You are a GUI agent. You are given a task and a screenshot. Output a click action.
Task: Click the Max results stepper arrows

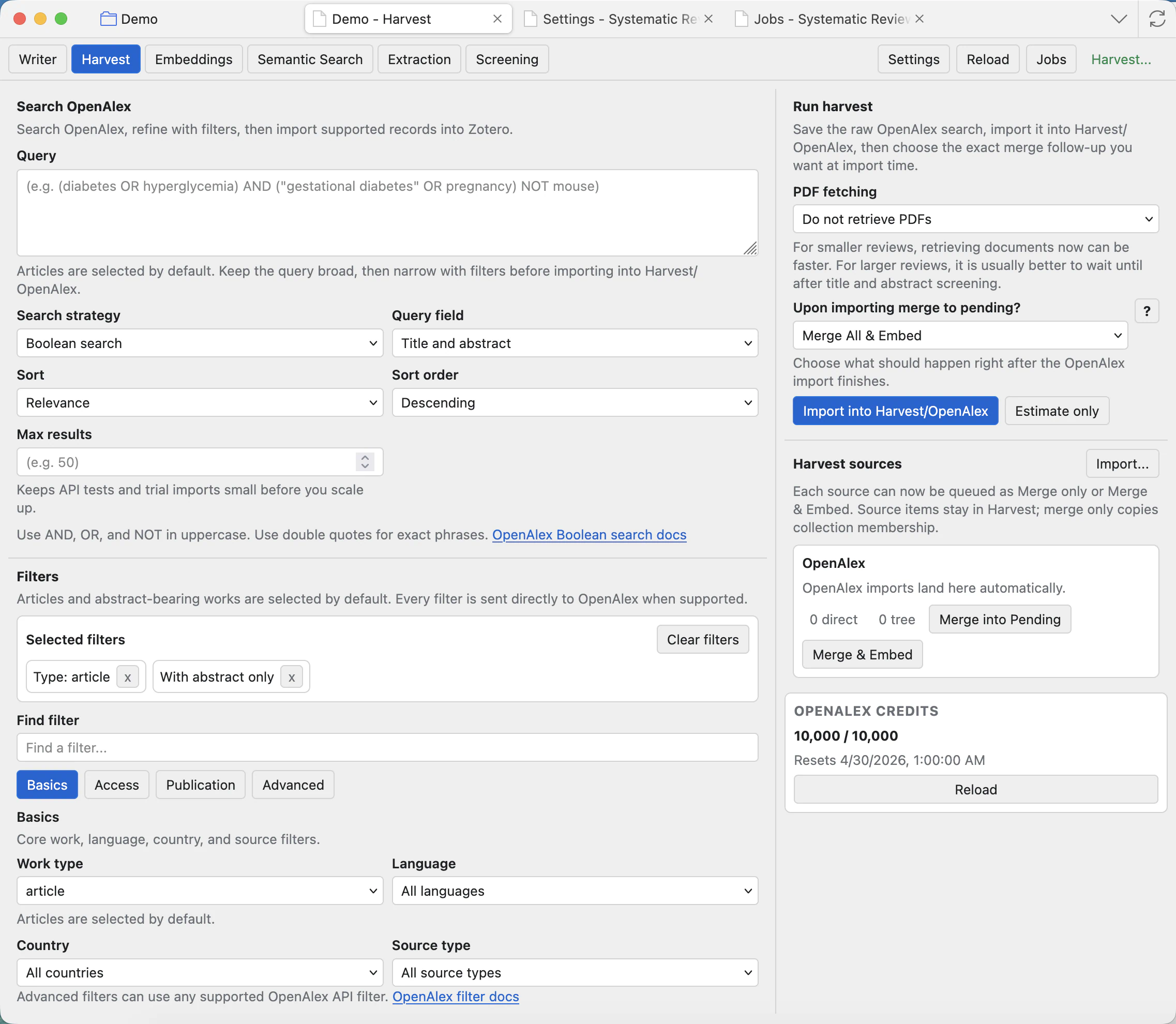pyautogui.click(x=365, y=462)
